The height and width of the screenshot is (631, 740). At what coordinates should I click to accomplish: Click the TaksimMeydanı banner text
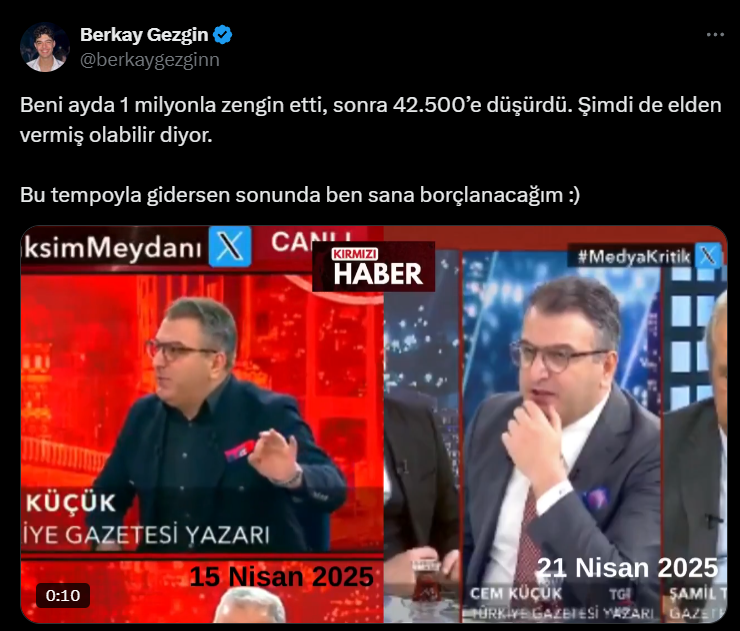pos(112,248)
